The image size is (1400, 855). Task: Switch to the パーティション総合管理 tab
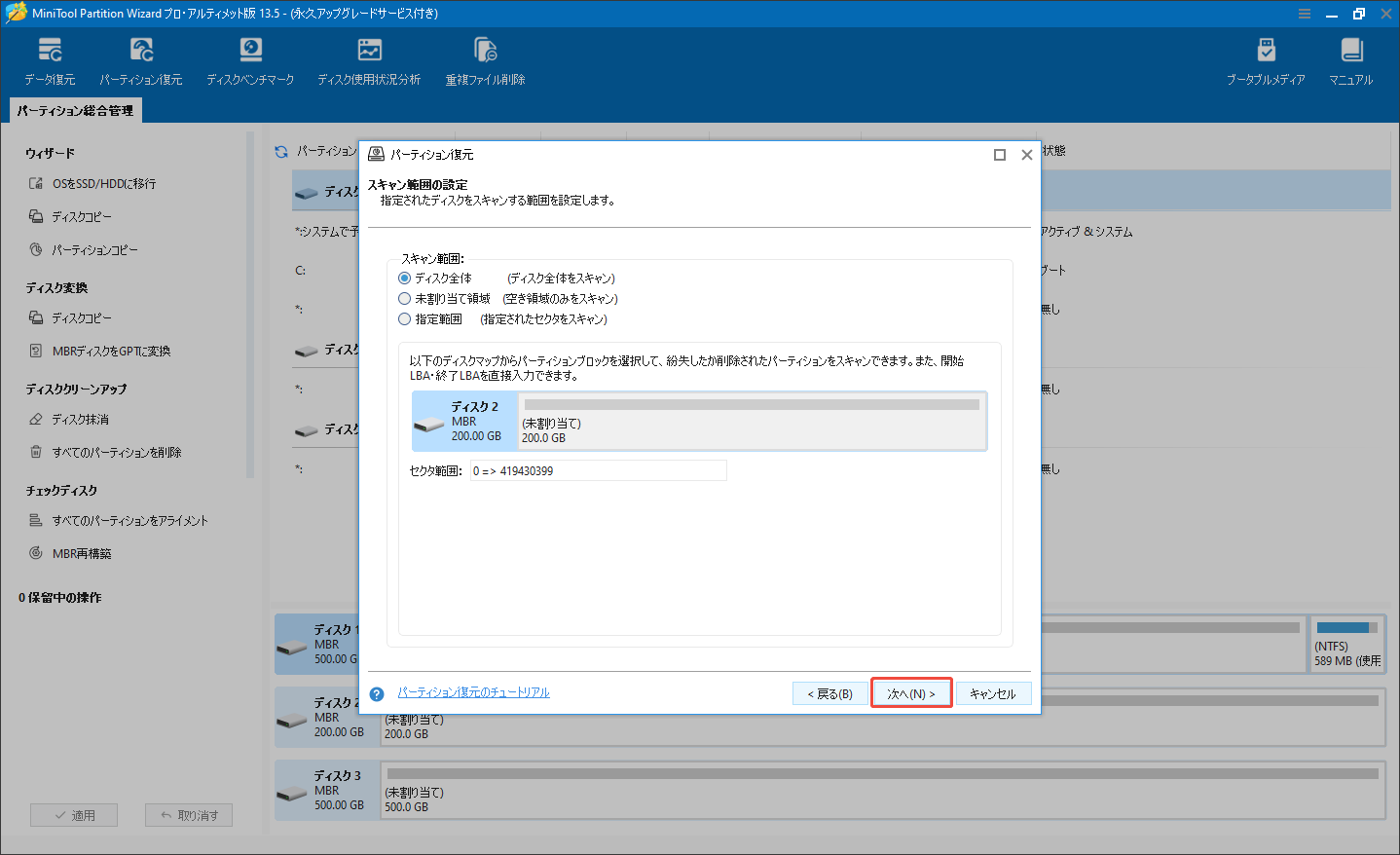coord(75,110)
